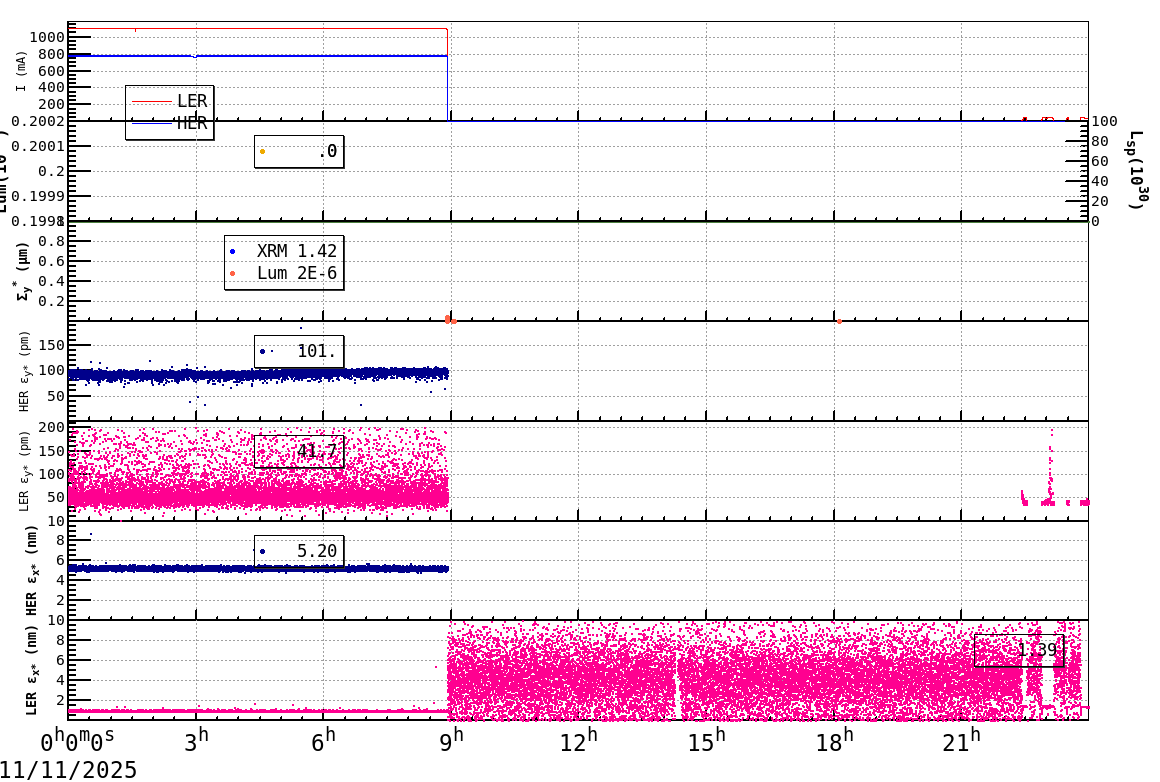Click the 5.20 value box in the HER εx panel
The image size is (1160, 782).
[299, 551]
